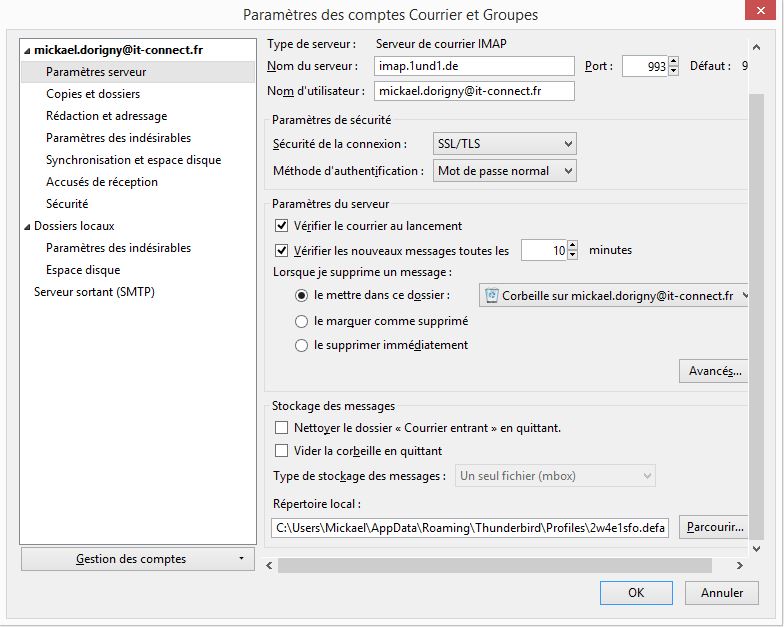Screen dimensions: 784x627
Task: Open Sécurité account settings
Action: (67, 204)
